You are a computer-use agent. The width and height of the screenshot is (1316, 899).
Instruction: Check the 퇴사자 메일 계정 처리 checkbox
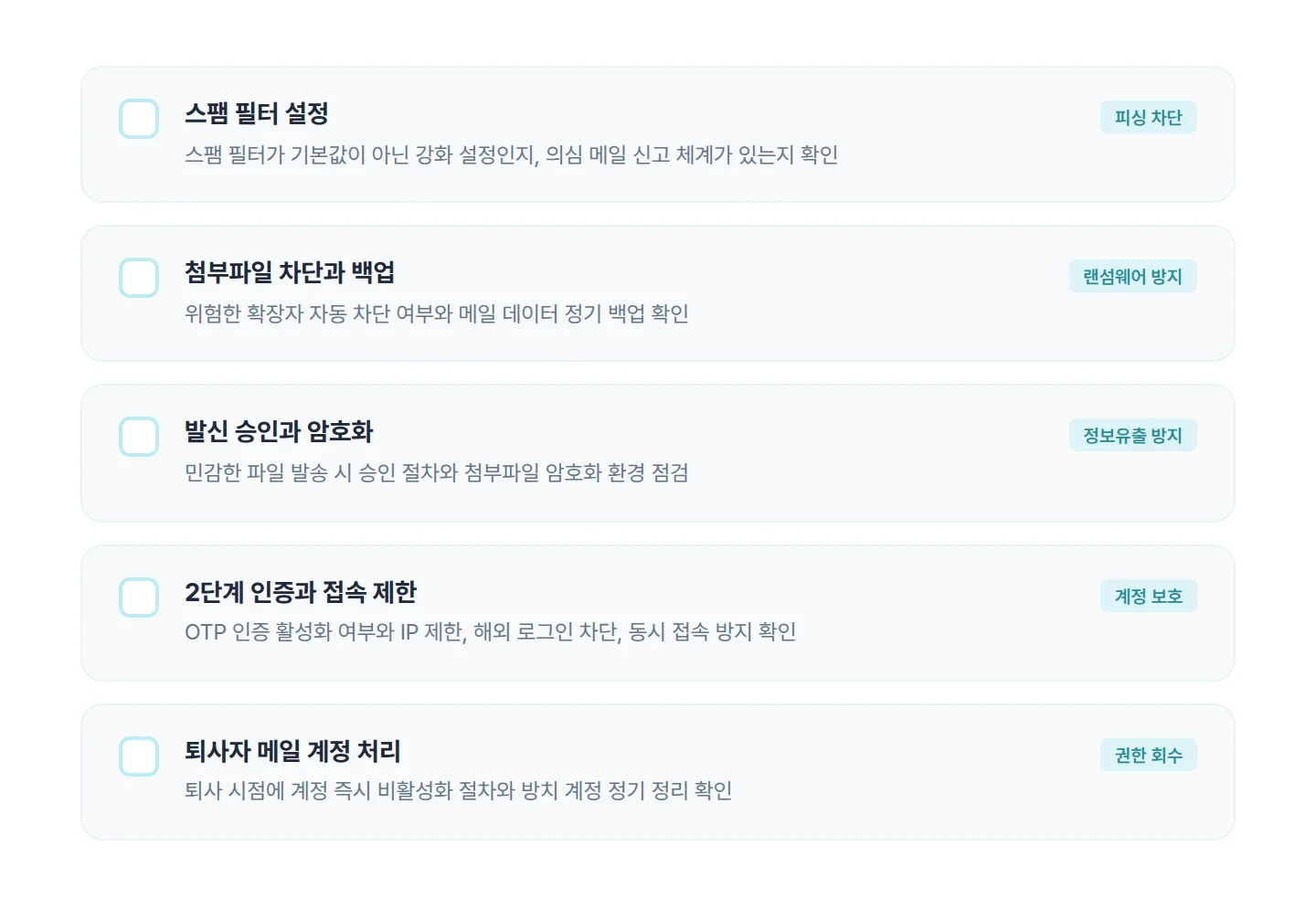pyautogui.click(x=138, y=756)
